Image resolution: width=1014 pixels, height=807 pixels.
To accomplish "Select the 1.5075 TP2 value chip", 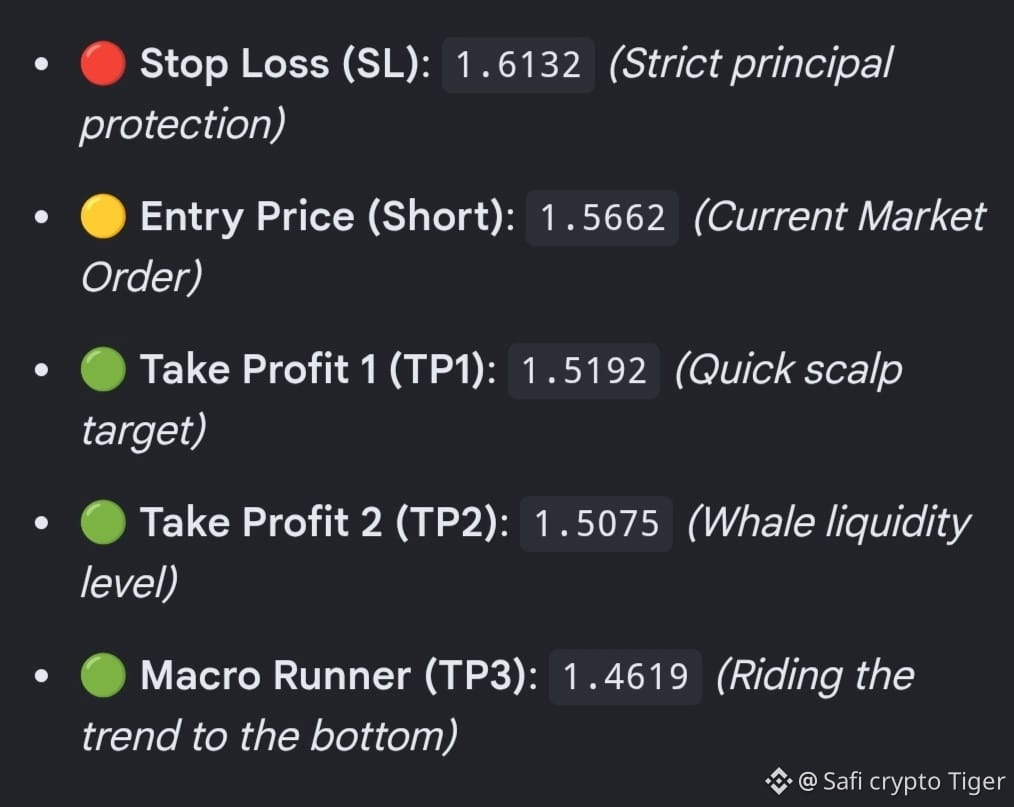I will (596, 523).
